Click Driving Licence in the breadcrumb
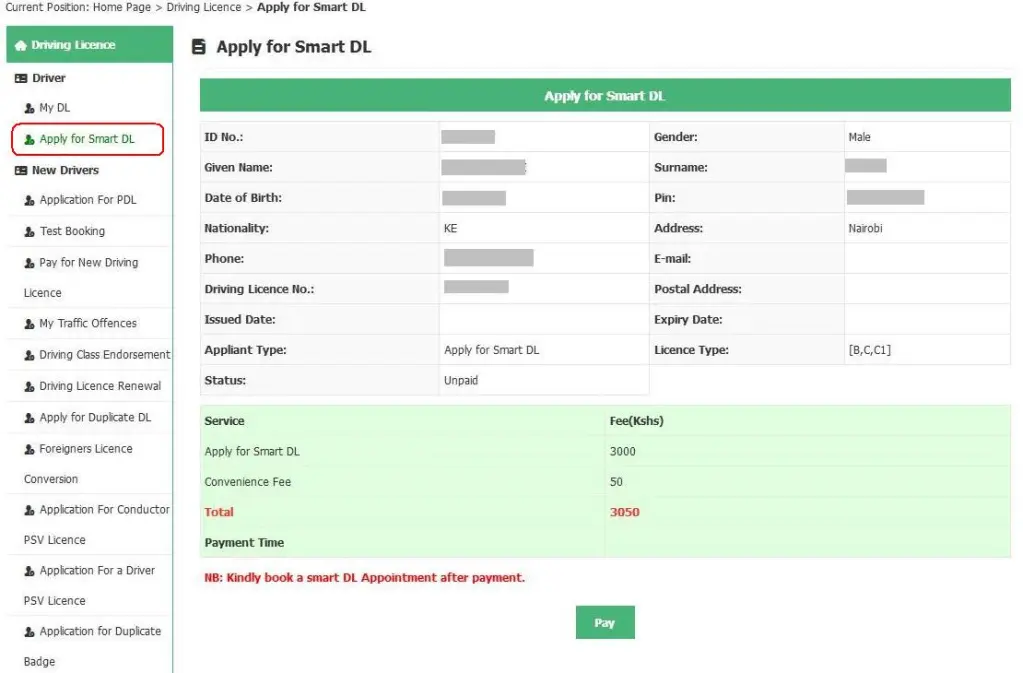Screen dimensions: 1023x673 (204, 7)
